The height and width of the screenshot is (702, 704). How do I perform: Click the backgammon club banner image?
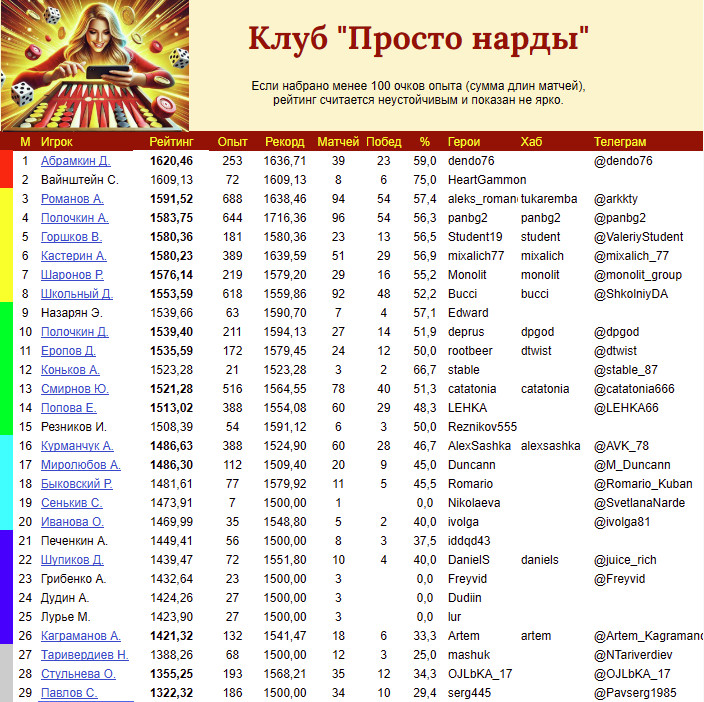95,66
